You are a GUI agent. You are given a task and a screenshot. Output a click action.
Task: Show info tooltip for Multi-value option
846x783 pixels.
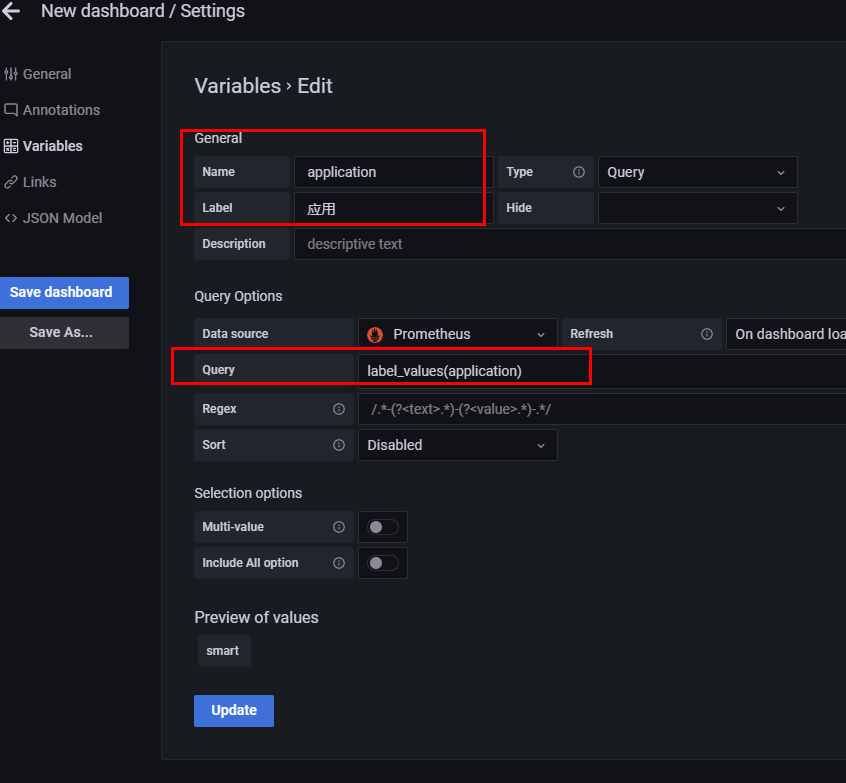point(339,527)
